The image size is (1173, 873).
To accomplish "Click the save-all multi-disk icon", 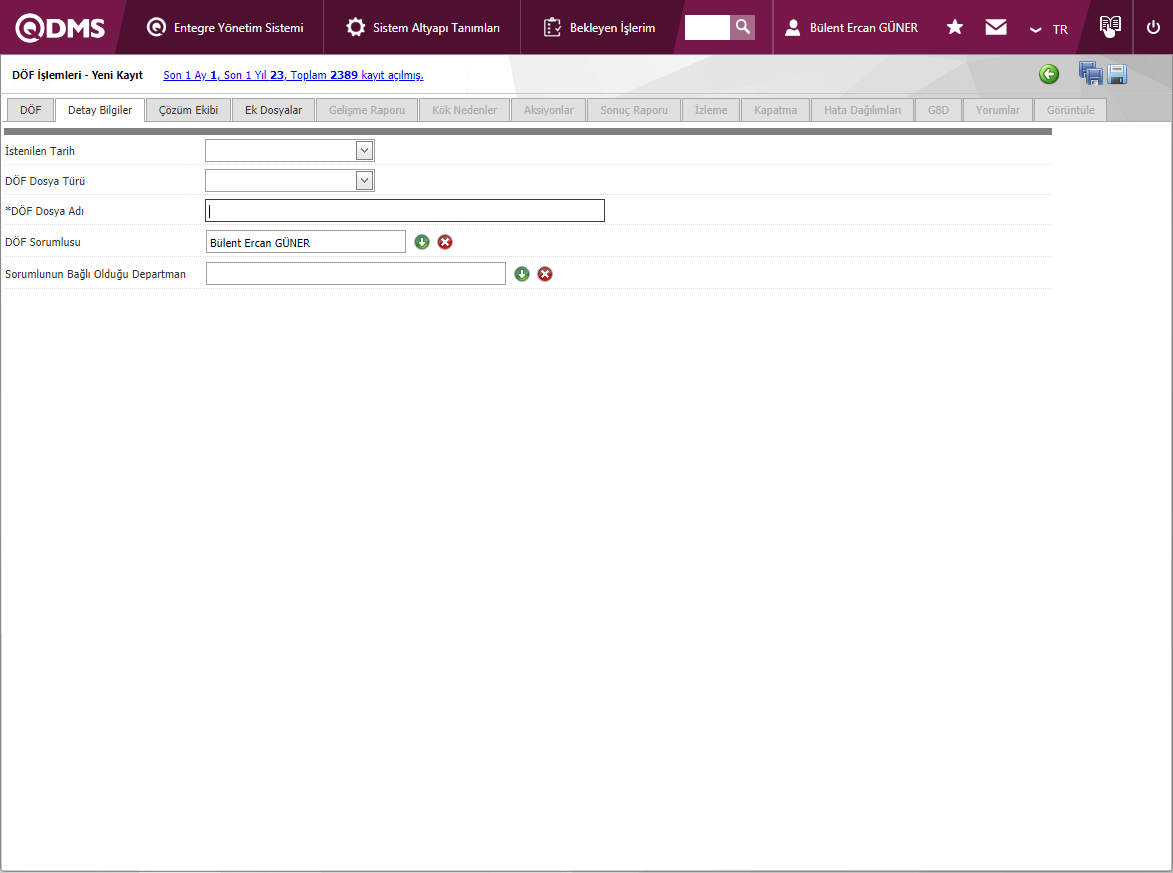I will [x=1091, y=73].
